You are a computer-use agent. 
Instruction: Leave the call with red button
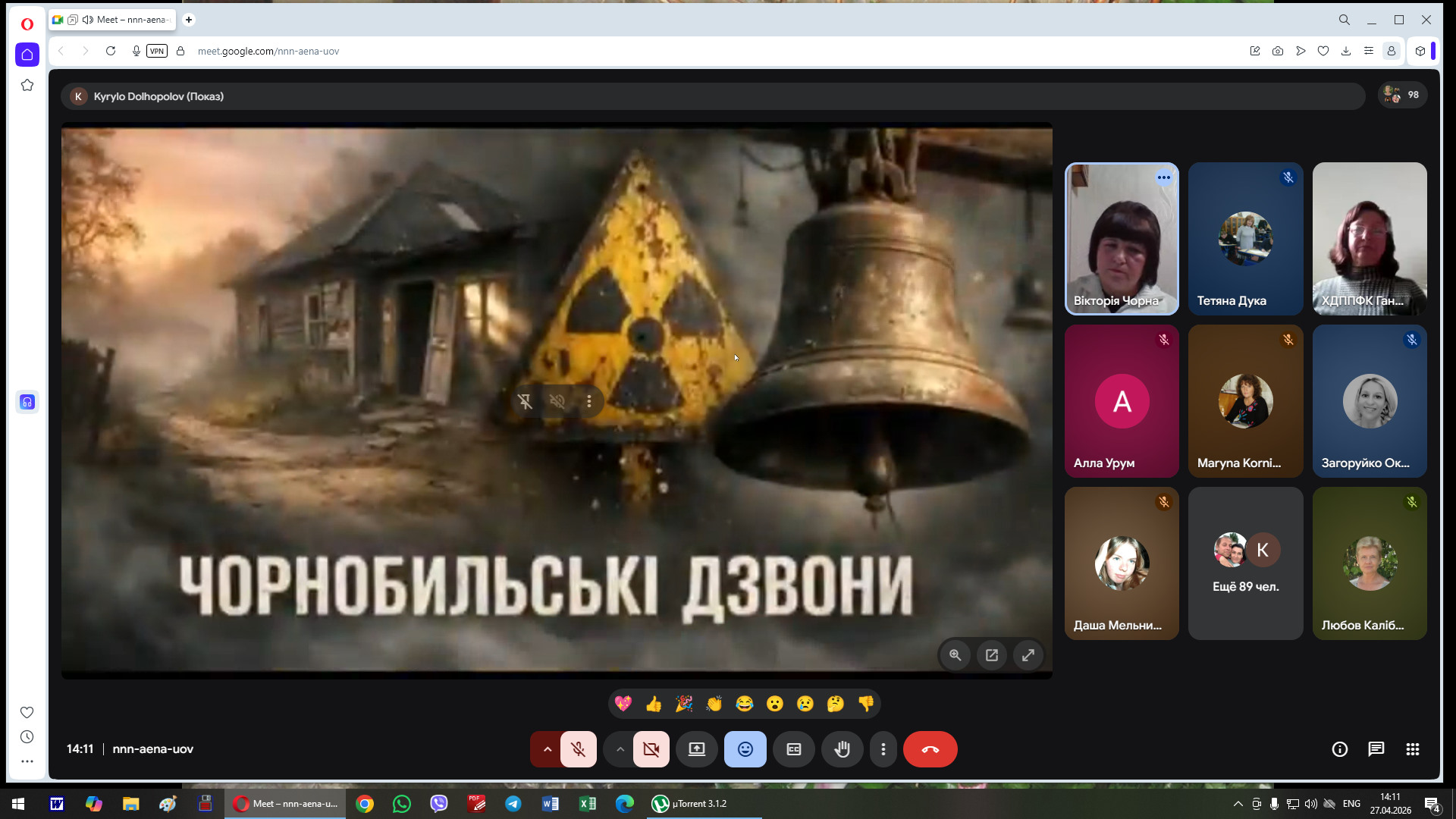click(x=930, y=749)
